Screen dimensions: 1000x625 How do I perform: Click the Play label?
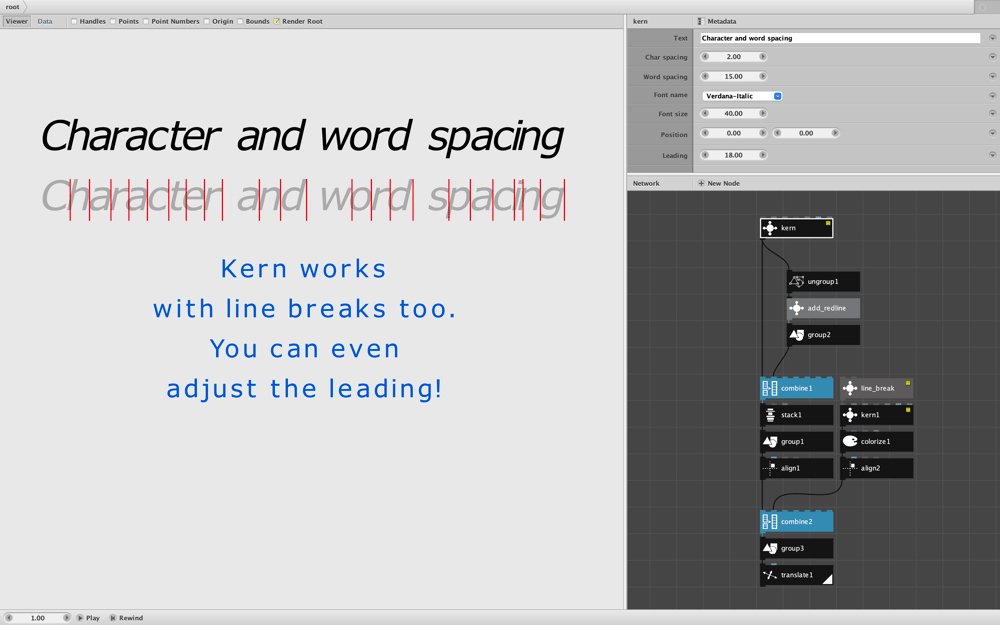[92, 617]
